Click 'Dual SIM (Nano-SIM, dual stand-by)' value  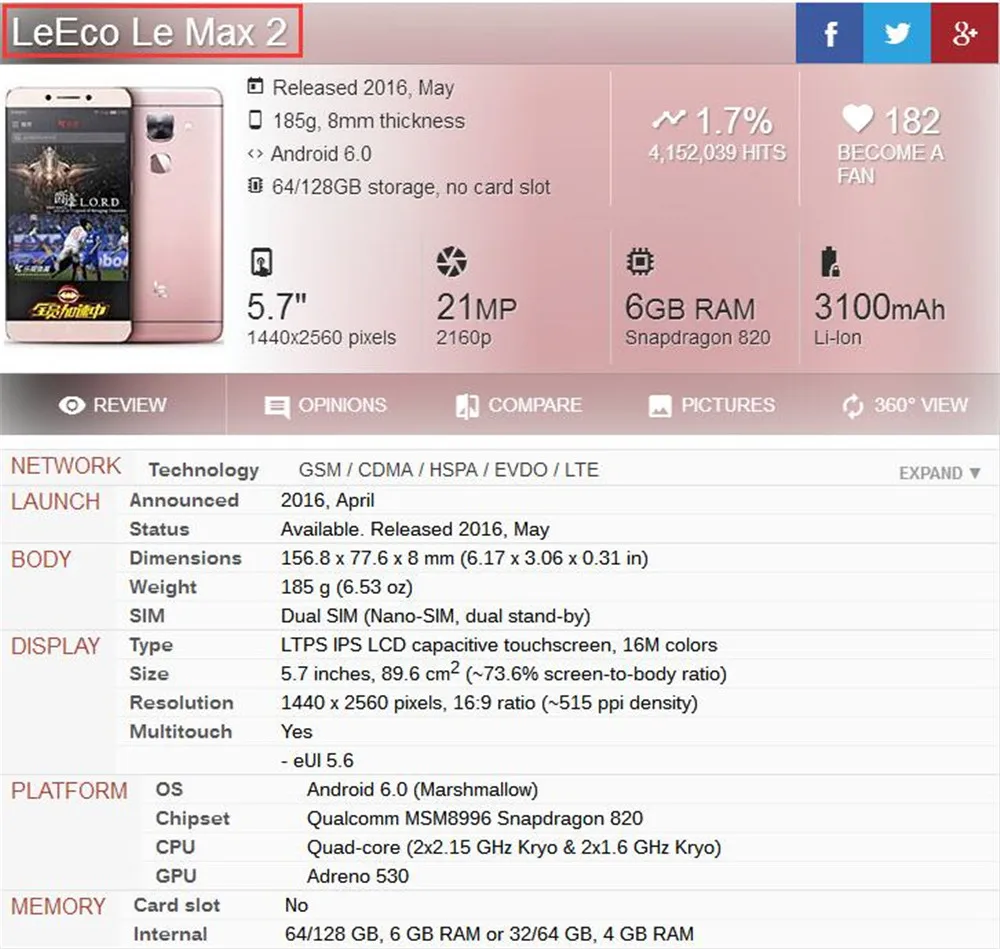436,616
